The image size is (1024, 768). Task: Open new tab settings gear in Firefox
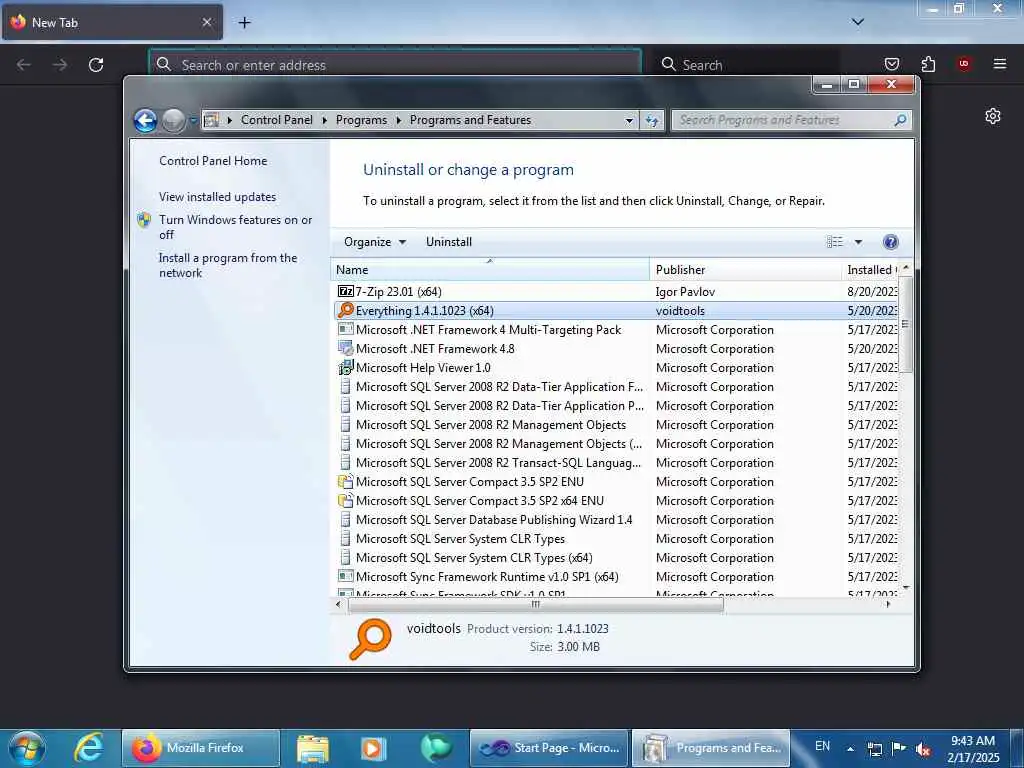993,116
